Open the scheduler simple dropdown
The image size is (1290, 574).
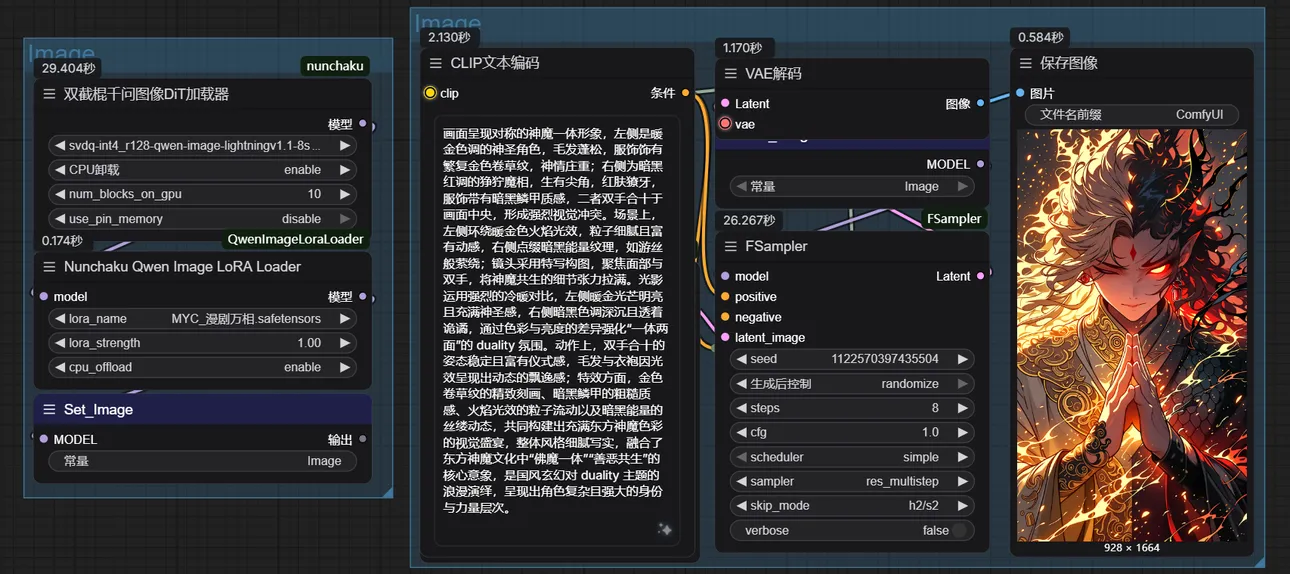[850, 457]
